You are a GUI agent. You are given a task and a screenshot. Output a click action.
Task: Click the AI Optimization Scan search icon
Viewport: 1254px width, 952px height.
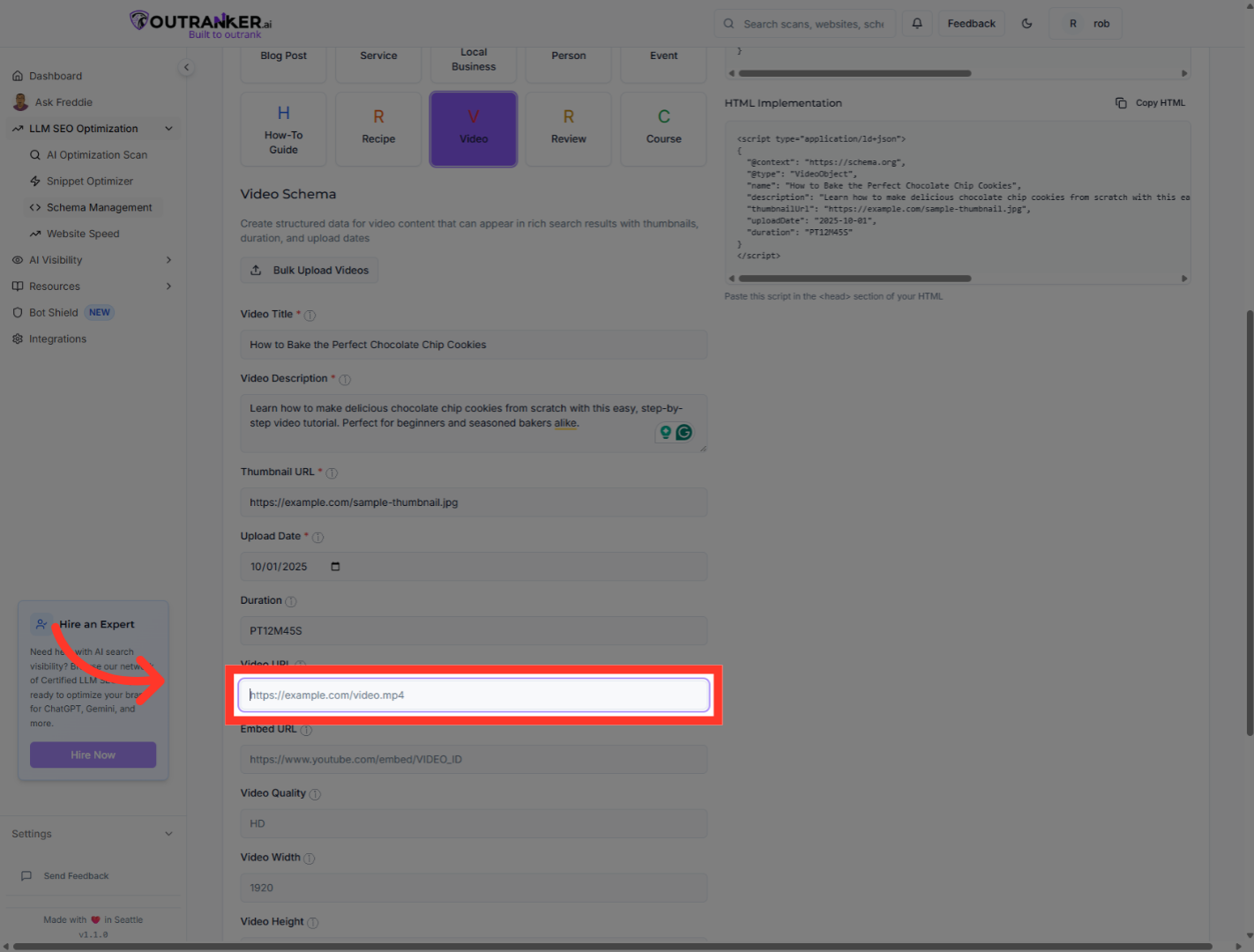[35, 155]
